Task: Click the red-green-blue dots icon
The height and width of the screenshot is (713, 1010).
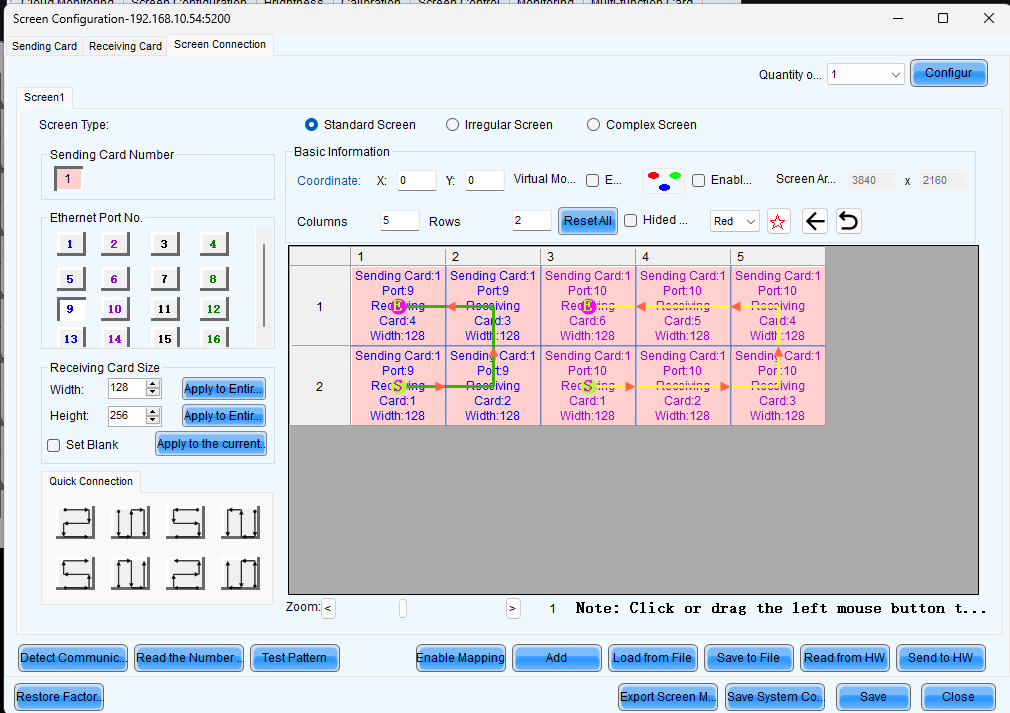Action: (664, 180)
